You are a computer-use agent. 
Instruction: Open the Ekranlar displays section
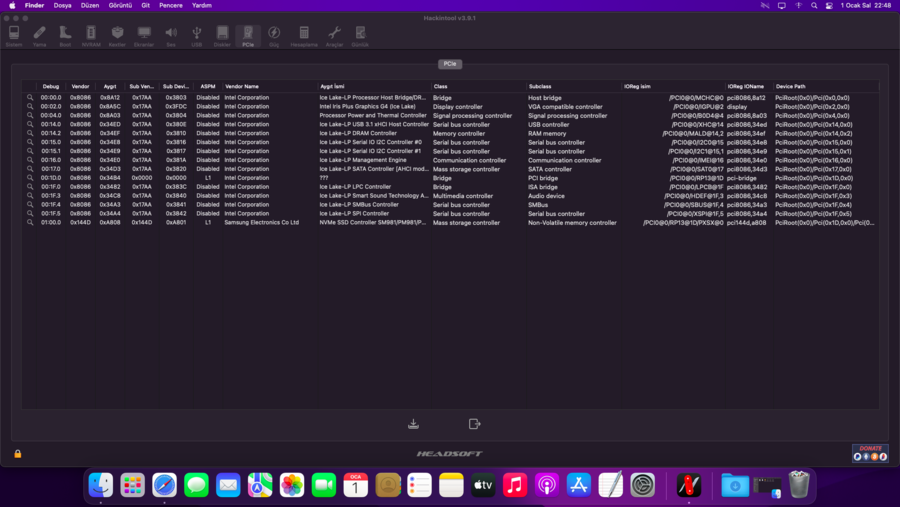click(144, 36)
